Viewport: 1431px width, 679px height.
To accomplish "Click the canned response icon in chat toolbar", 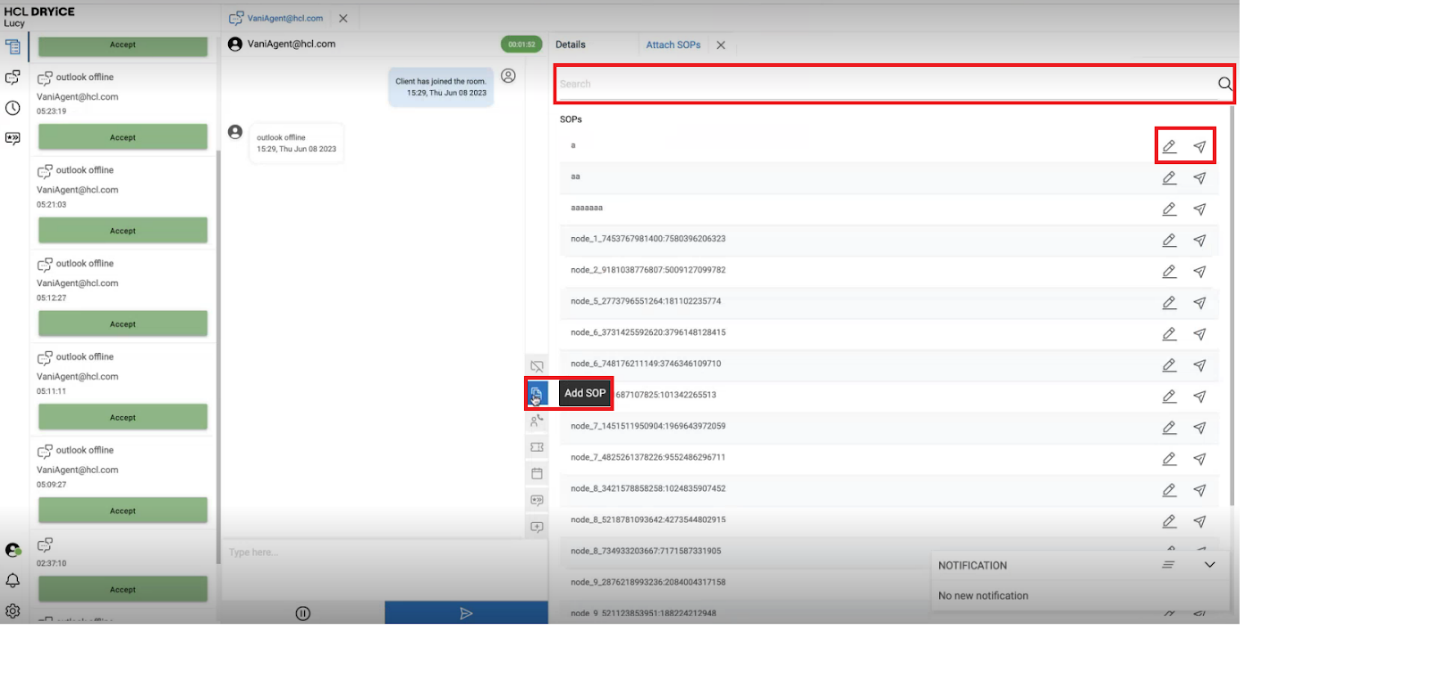I will 537,500.
